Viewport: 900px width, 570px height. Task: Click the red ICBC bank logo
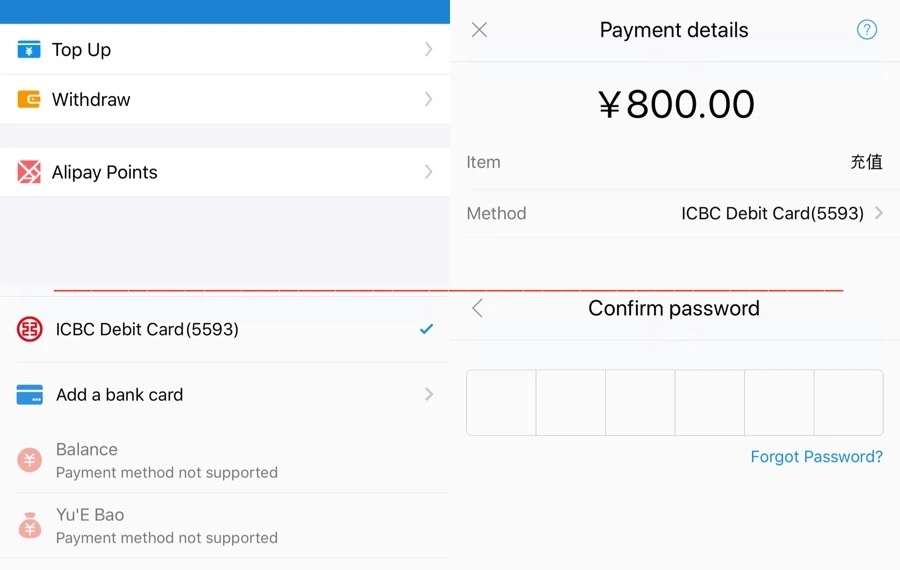(x=30, y=329)
